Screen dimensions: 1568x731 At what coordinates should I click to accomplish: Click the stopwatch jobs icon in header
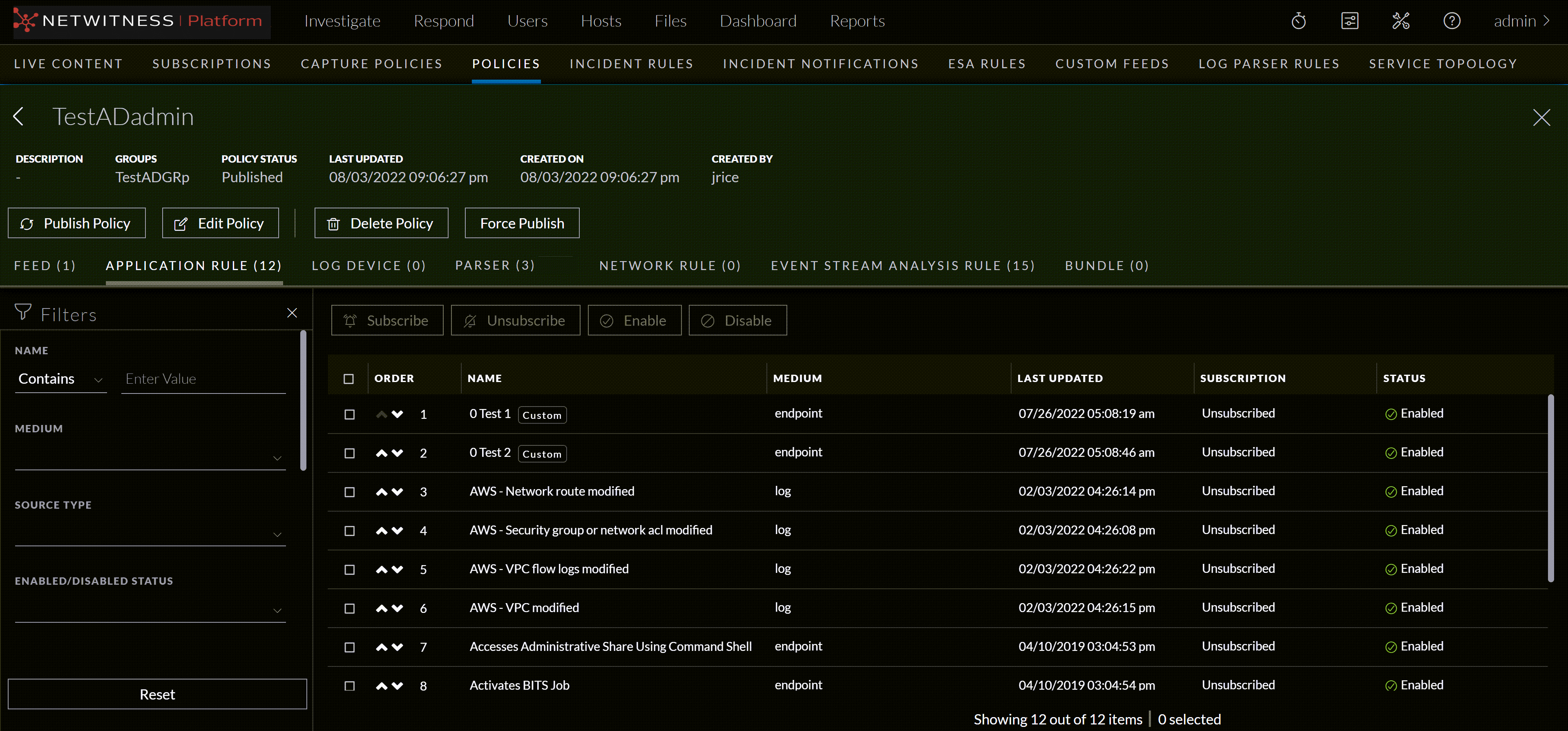(1298, 21)
